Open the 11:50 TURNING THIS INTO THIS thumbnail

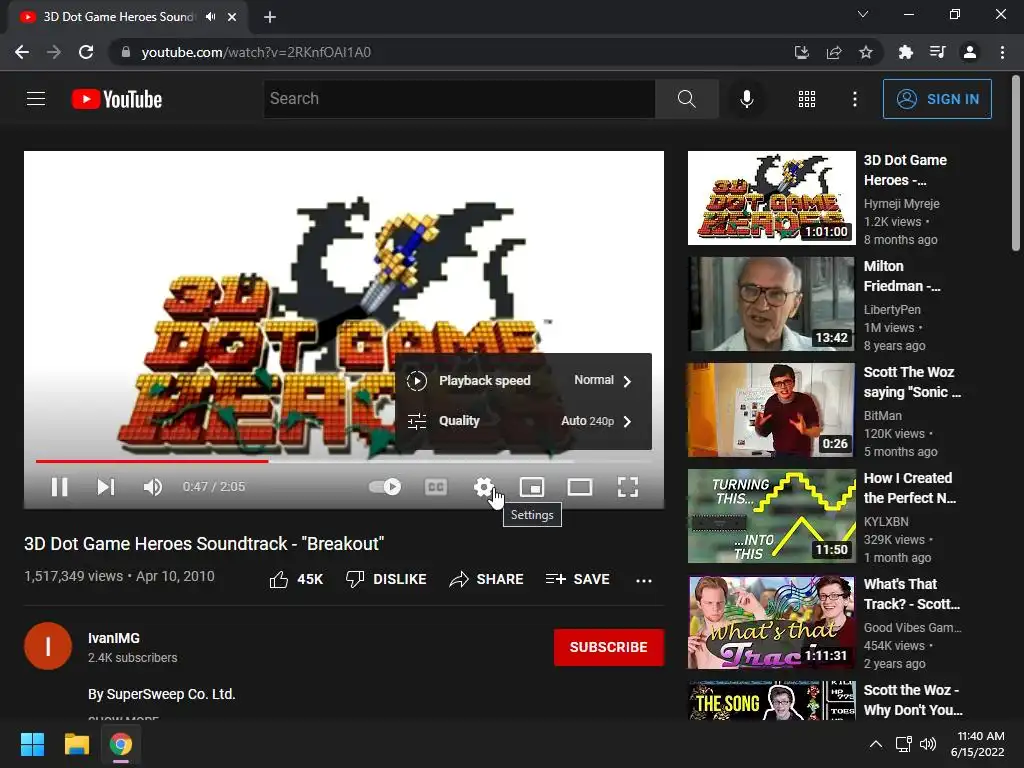click(771, 516)
